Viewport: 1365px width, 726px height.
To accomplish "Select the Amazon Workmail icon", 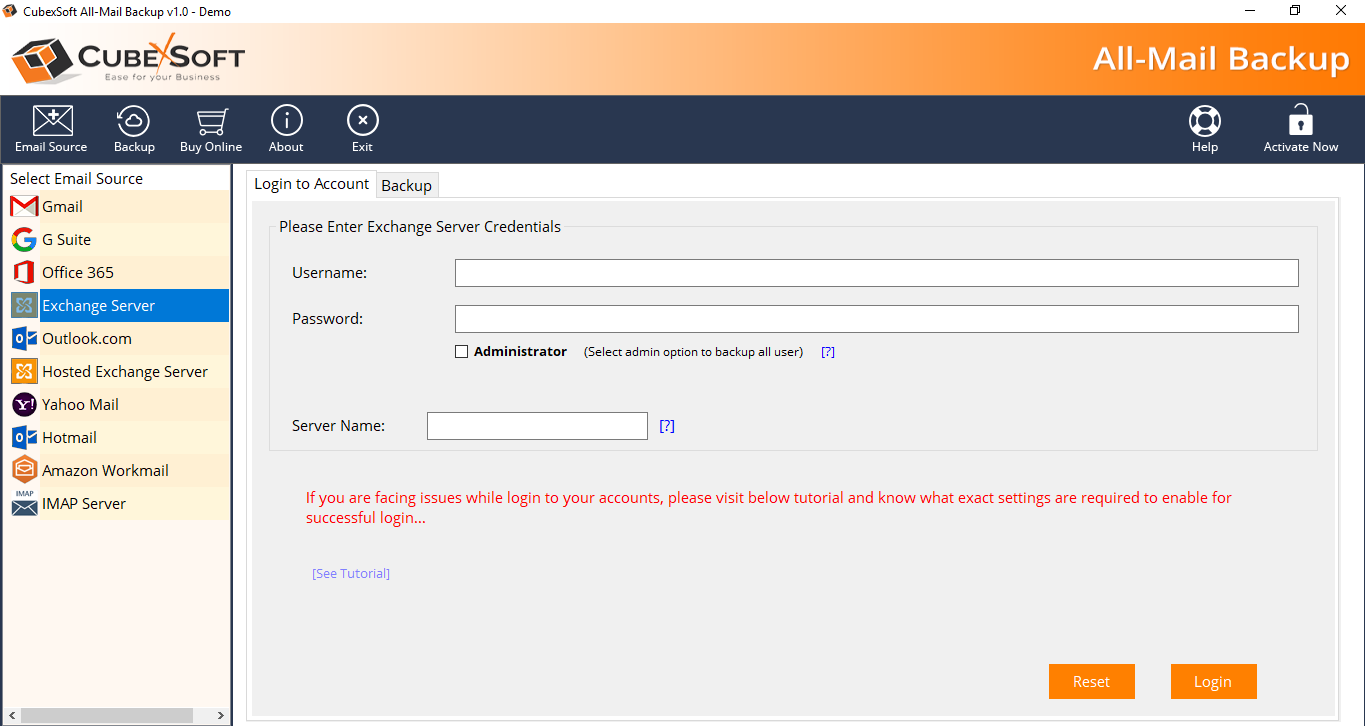I will 24,470.
